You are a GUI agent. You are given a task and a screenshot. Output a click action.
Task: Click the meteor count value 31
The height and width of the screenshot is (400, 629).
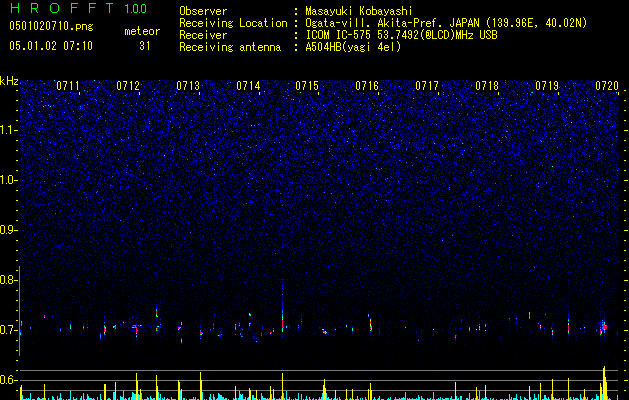click(x=145, y=46)
